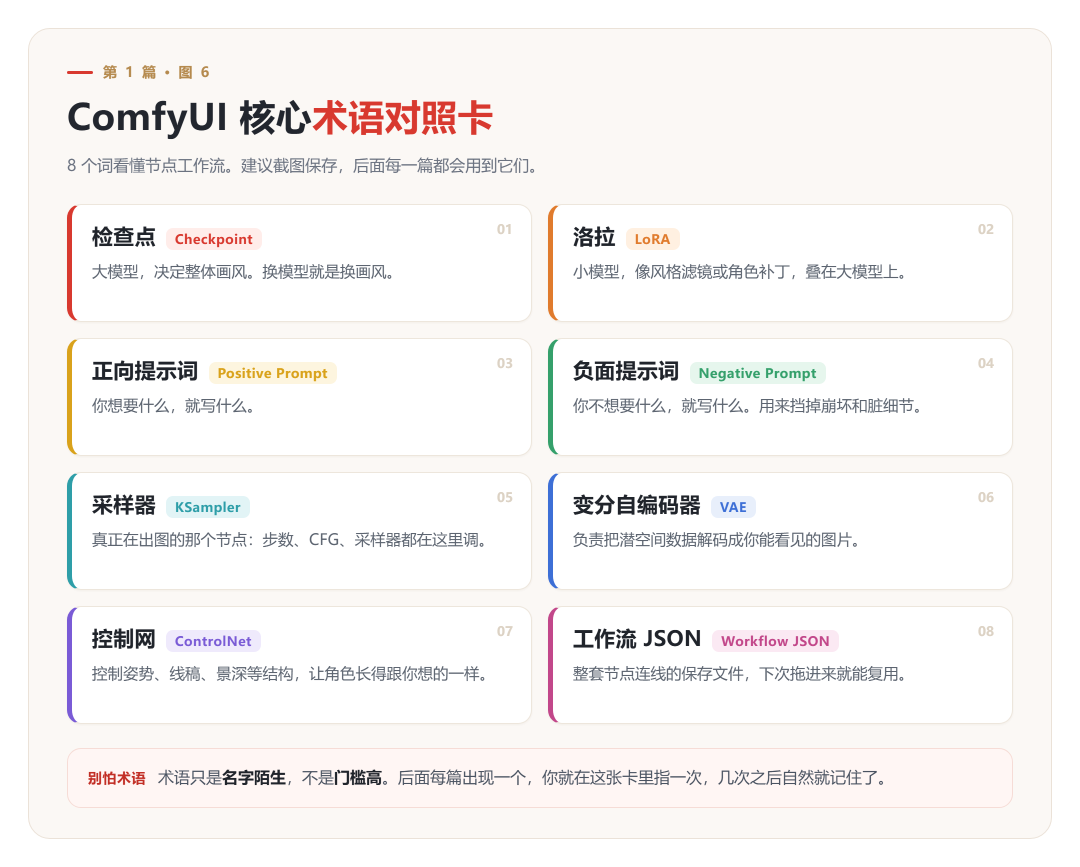
Task: Click the card number '04'
Action: coord(986,364)
